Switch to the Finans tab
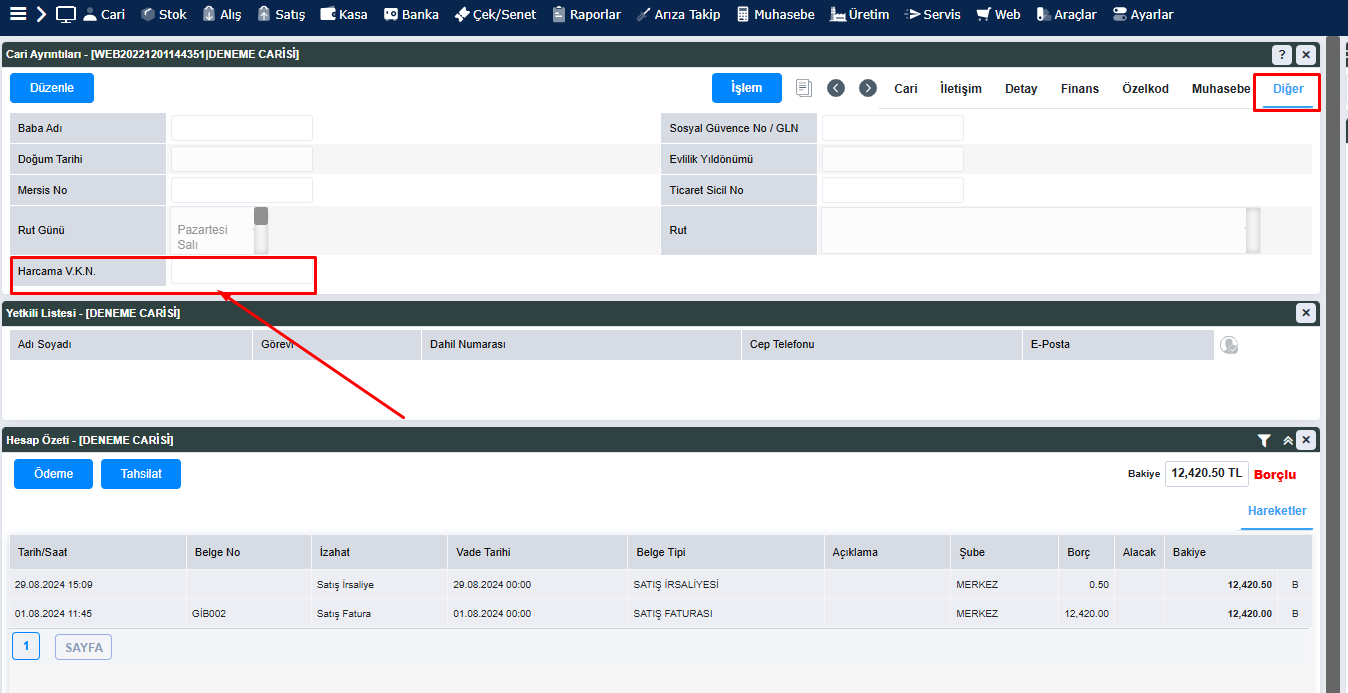The image size is (1348, 693). [x=1079, y=89]
